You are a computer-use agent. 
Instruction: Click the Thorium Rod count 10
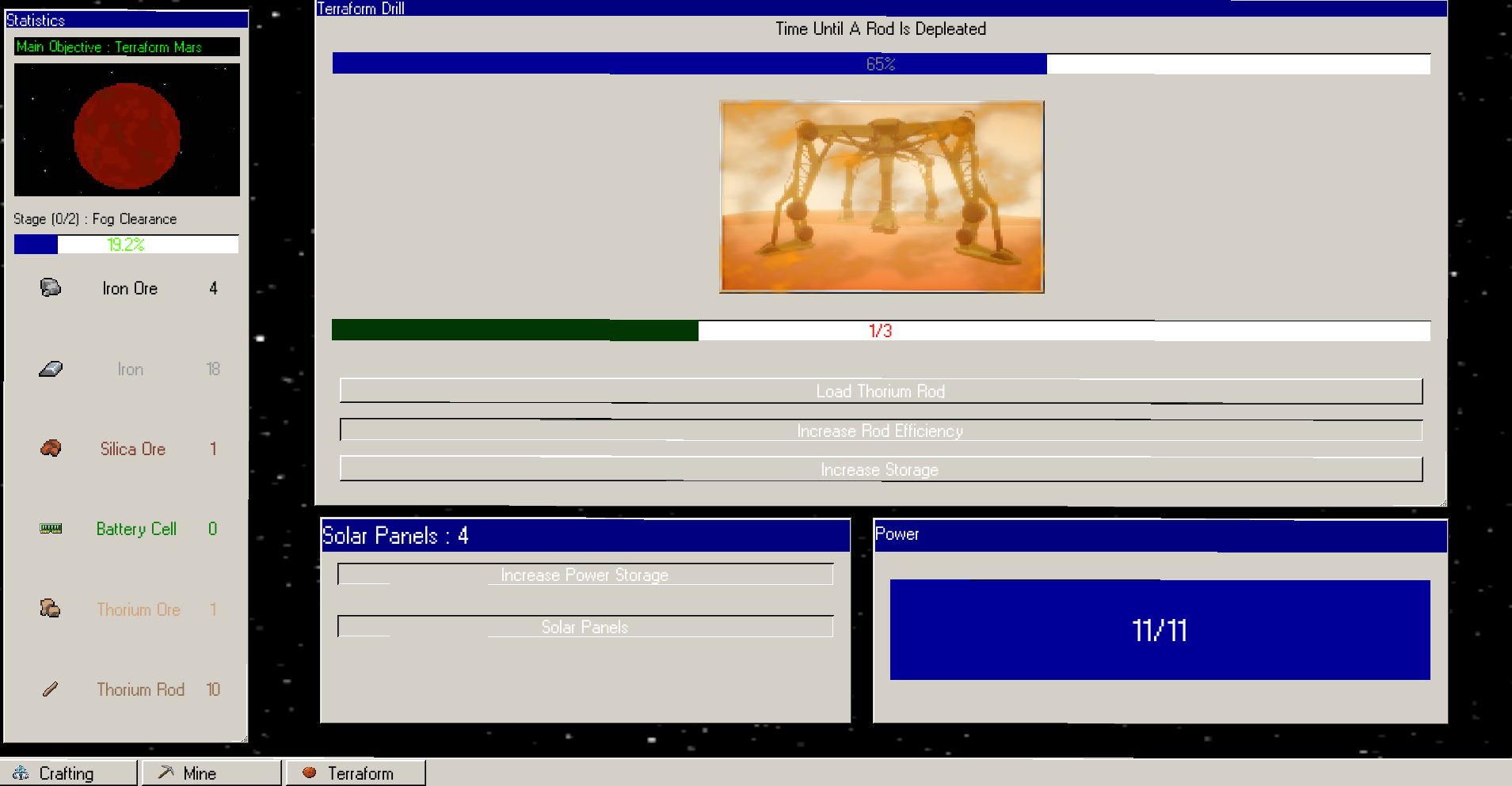point(213,689)
